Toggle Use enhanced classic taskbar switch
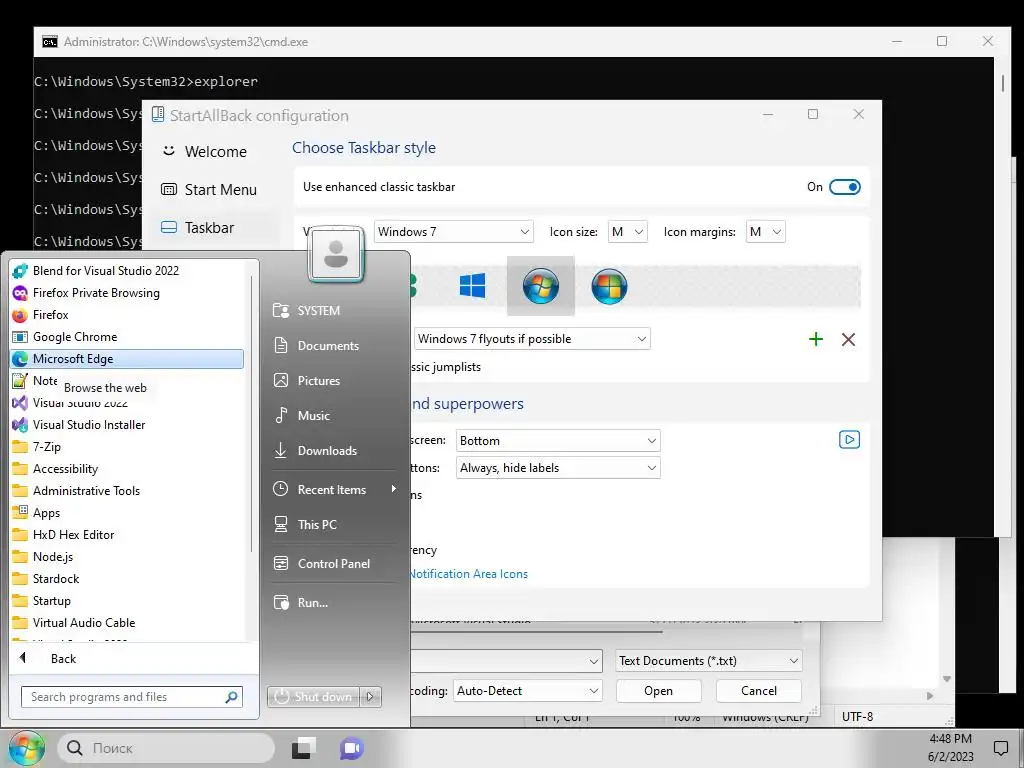The image size is (1024, 768). click(x=844, y=187)
